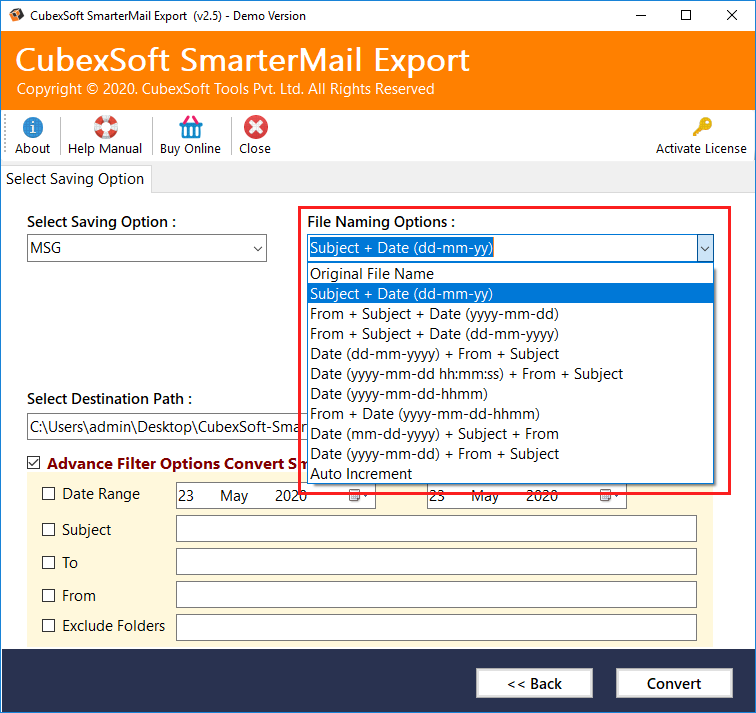The height and width of the screenshot is (713, 756).
Task: Enable the Subject filter checkbox
Action: pos(48,529)
